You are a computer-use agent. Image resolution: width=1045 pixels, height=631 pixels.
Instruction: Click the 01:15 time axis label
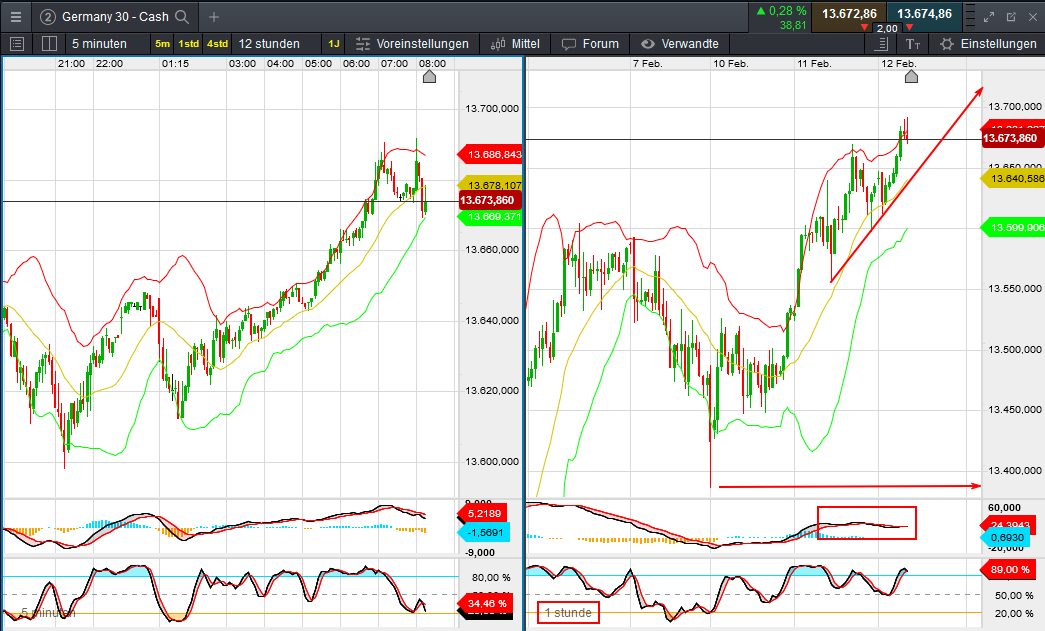pyautogui.click(x=175, y=63)
